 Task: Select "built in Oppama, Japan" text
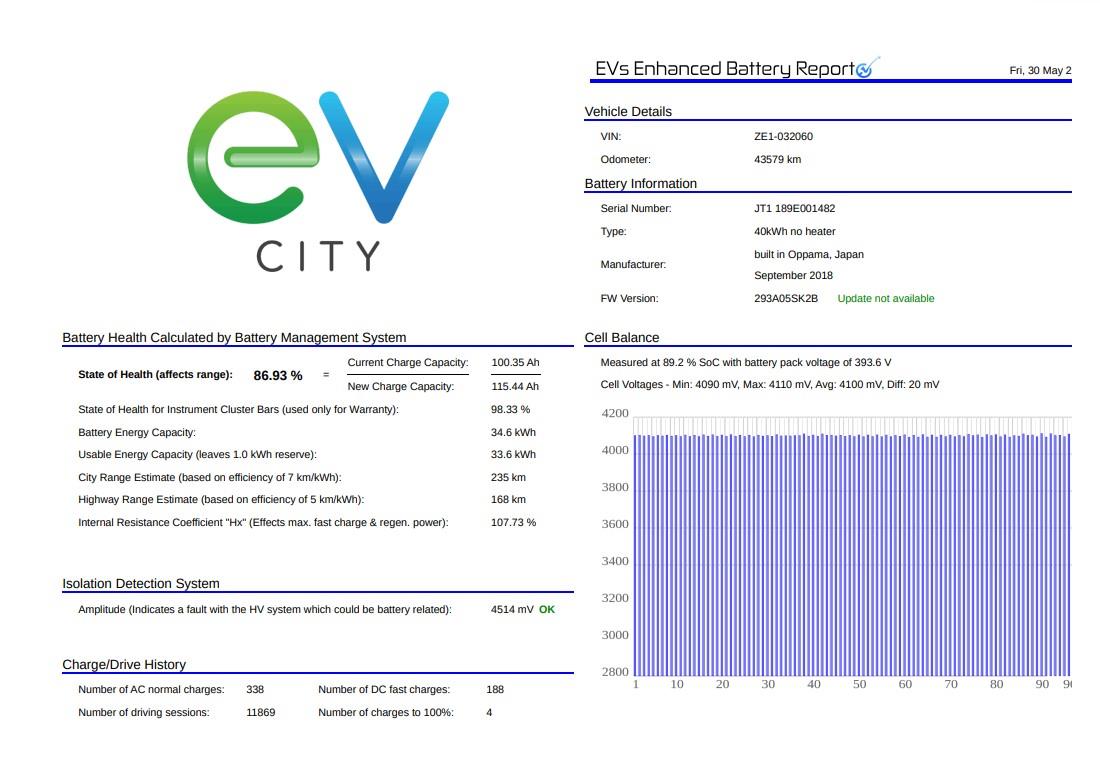coord(809,255)
